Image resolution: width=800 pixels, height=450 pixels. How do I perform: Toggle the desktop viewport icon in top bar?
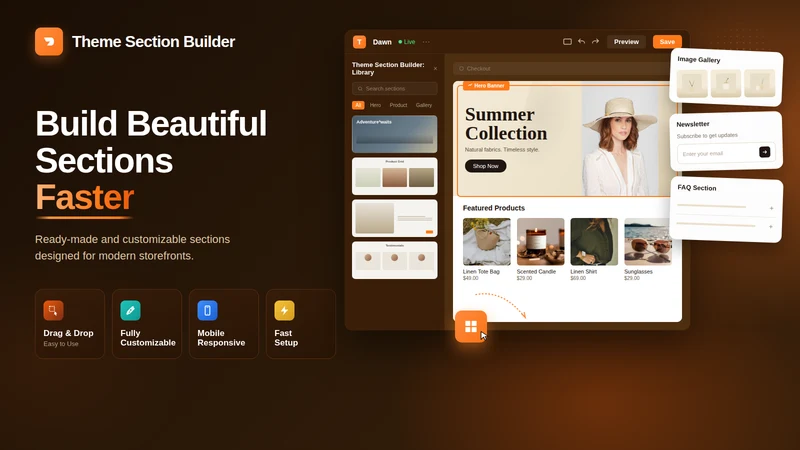(x=567, y=42)
